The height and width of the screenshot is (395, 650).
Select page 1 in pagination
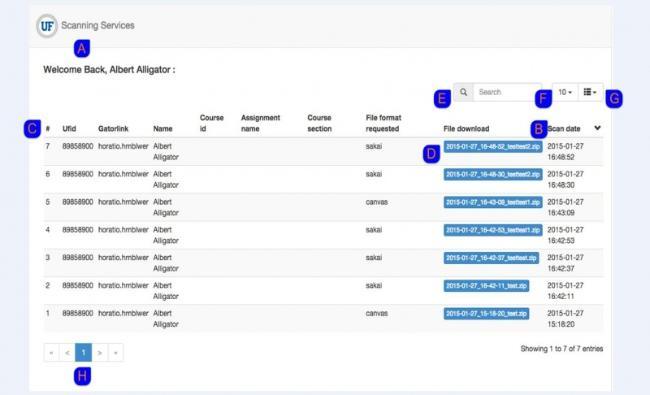[83, 353]
